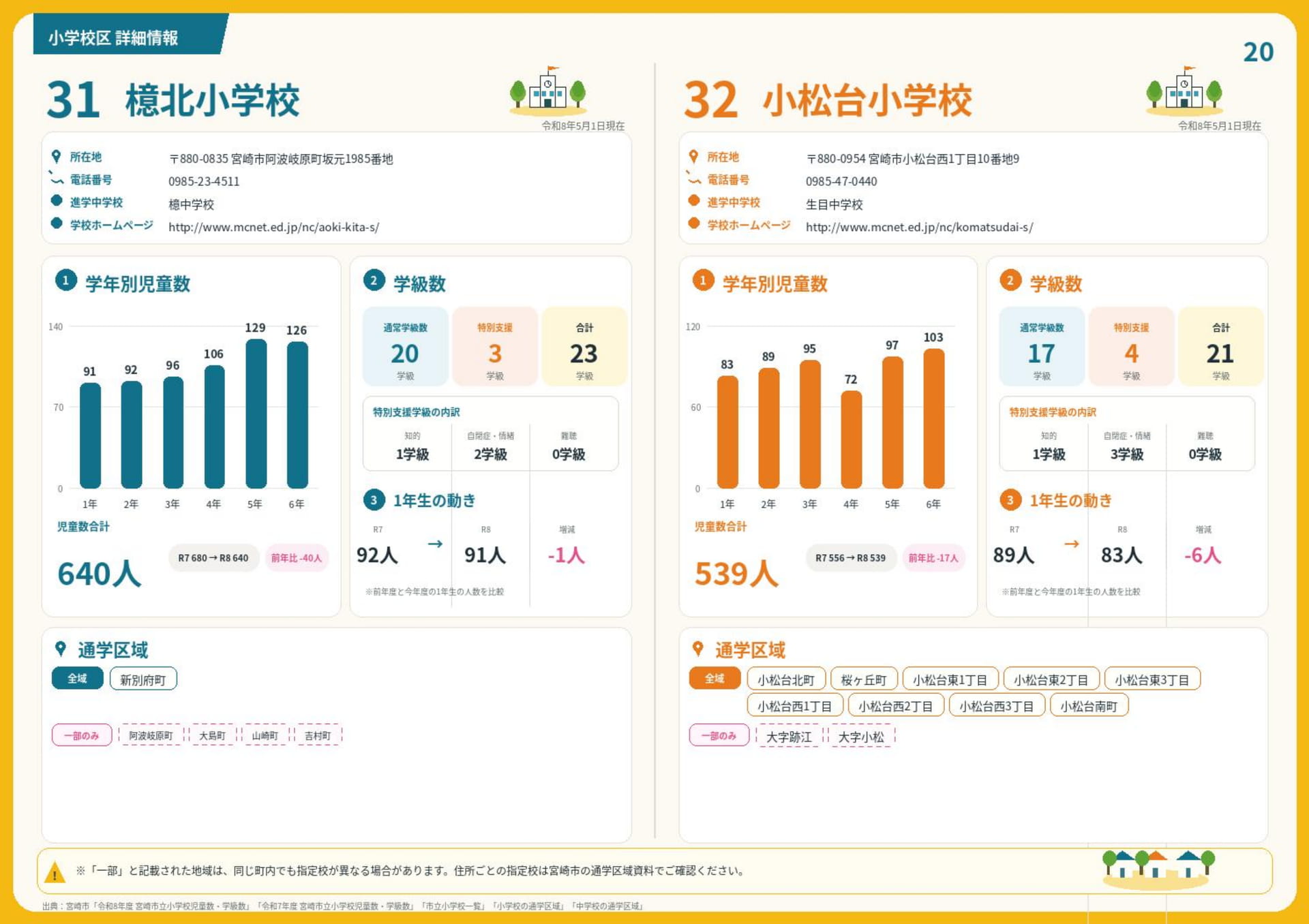Viewport: 1309px width, 924px height.
Task: Open the 檍北小学校 homepage URL link
Action: 273,227
